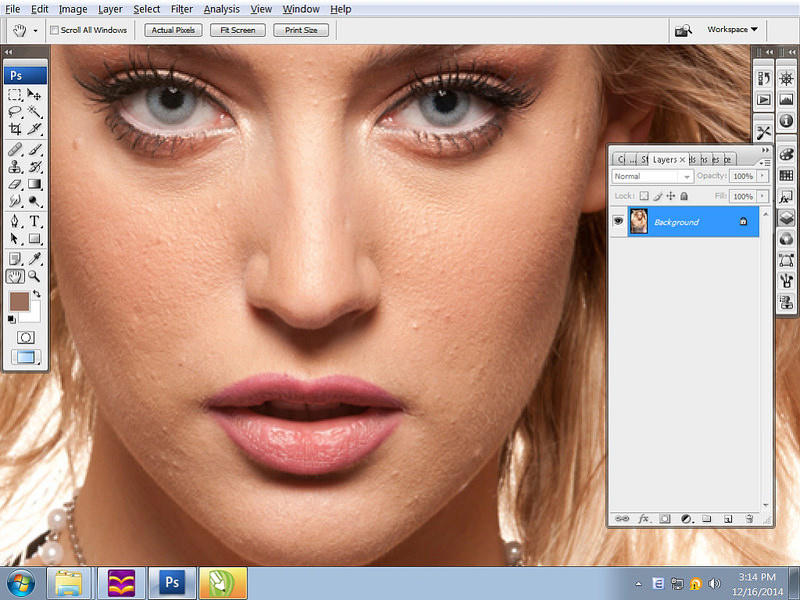Click the Fit Screen button
Image resolution: width=800 pixels, height=600 pixels.
[238, 30]
